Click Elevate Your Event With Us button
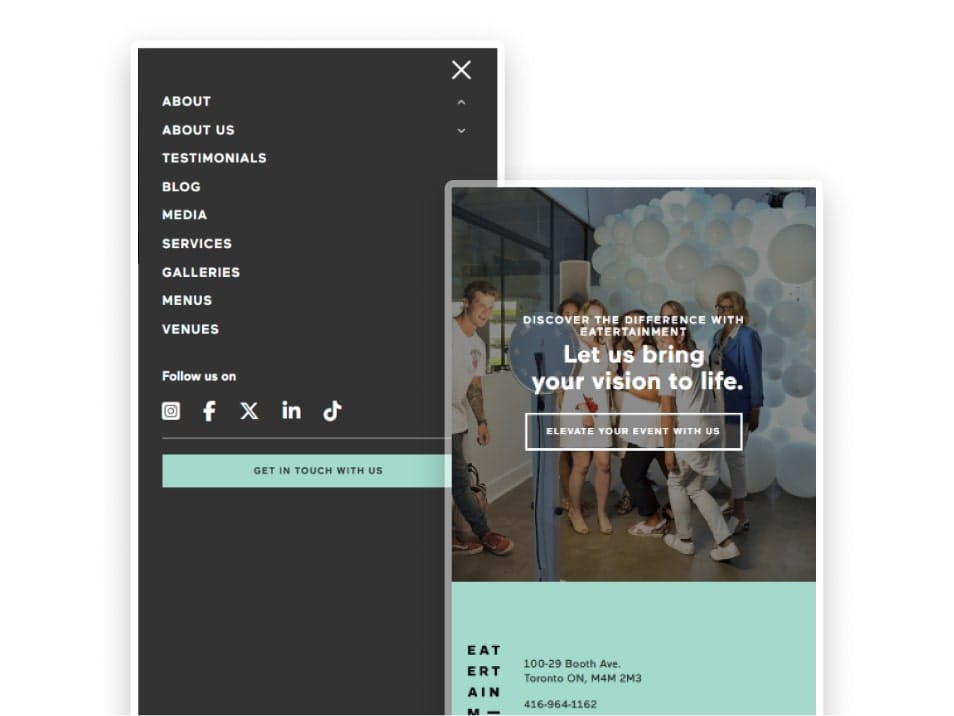 [633, 431]
